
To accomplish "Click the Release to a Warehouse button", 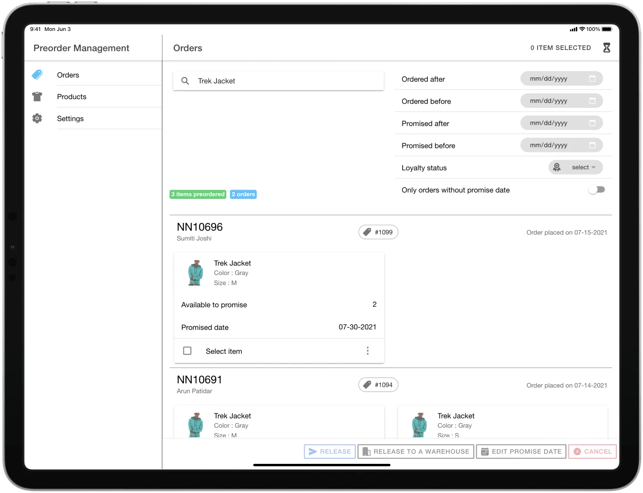I will coord(416,451).
